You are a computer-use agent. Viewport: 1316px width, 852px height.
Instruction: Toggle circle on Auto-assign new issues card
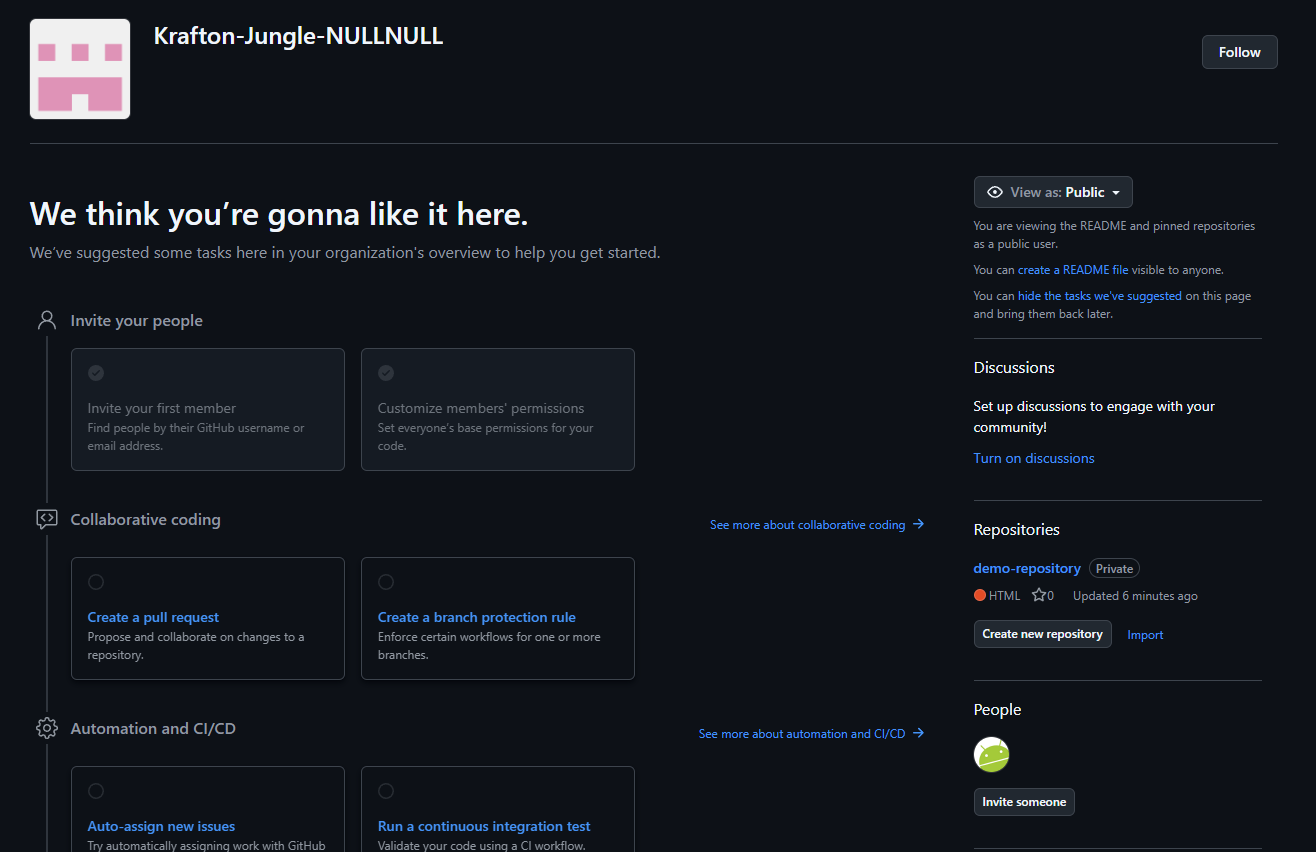tap(96, 791)
